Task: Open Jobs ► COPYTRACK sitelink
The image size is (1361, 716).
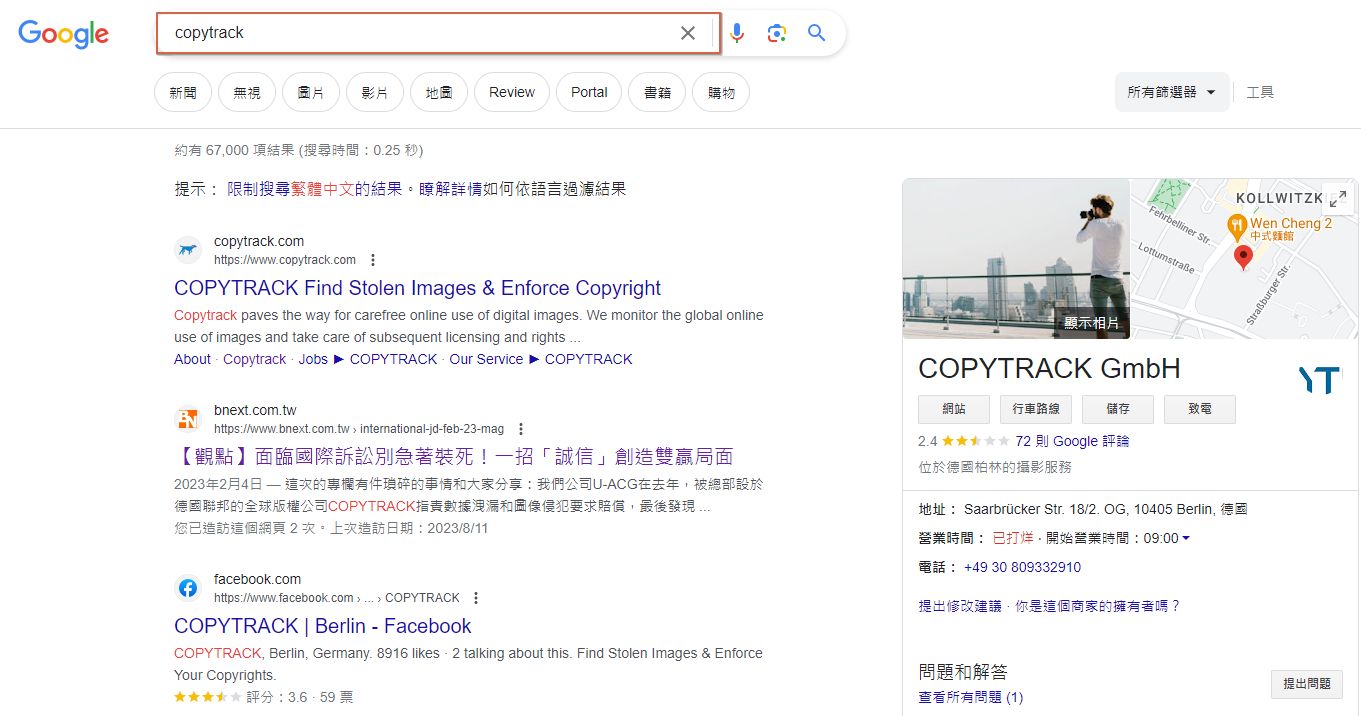Action: point(368,359)
